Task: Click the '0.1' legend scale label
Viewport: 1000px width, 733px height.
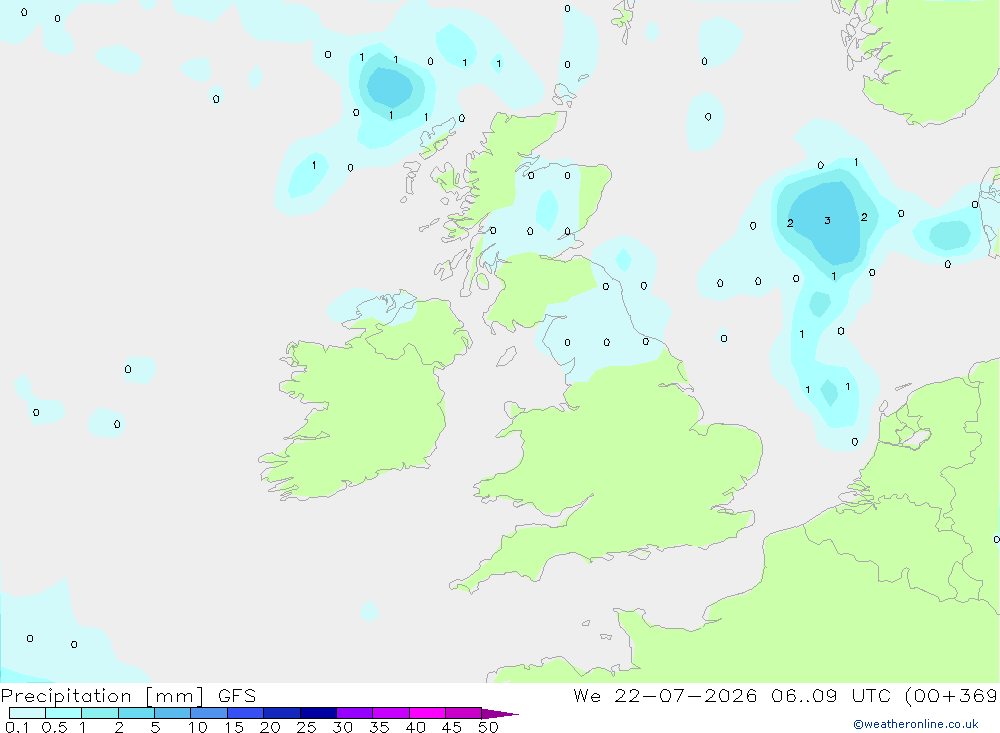Action: tap(17, 727)
